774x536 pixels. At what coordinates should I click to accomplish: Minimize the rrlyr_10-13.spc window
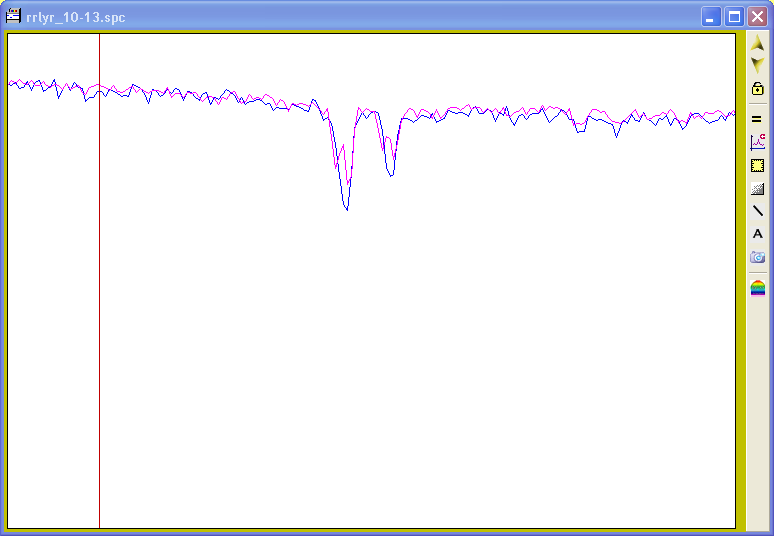point(711,17)
